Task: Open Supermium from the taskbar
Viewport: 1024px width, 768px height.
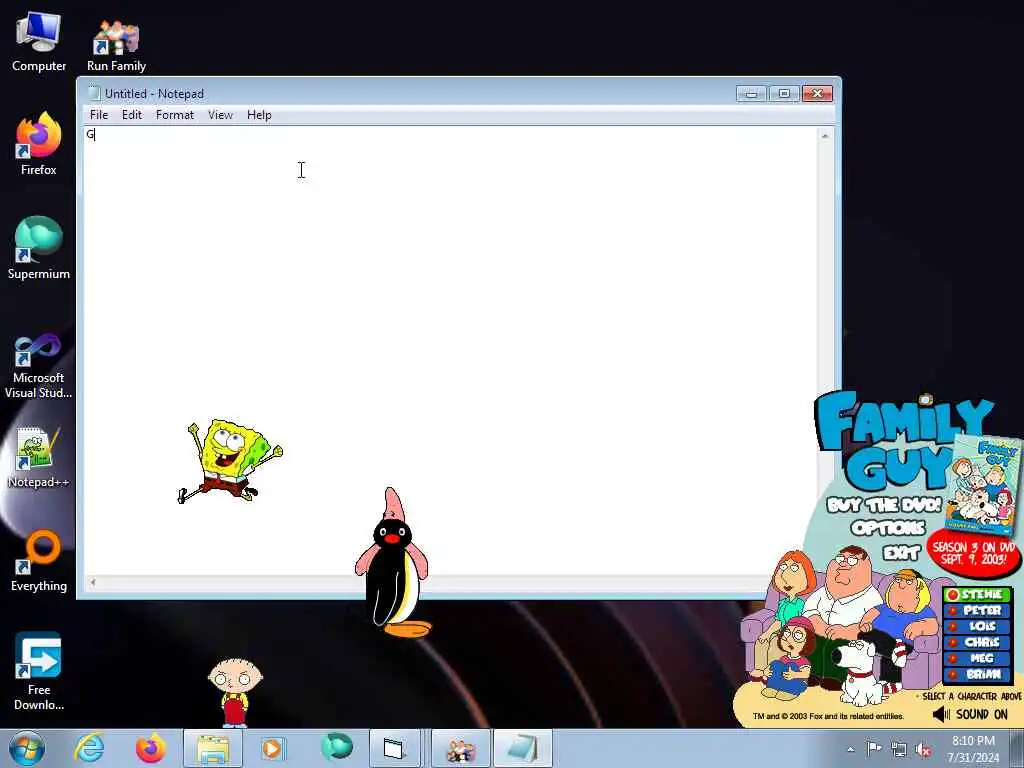Action: point(337,747)
